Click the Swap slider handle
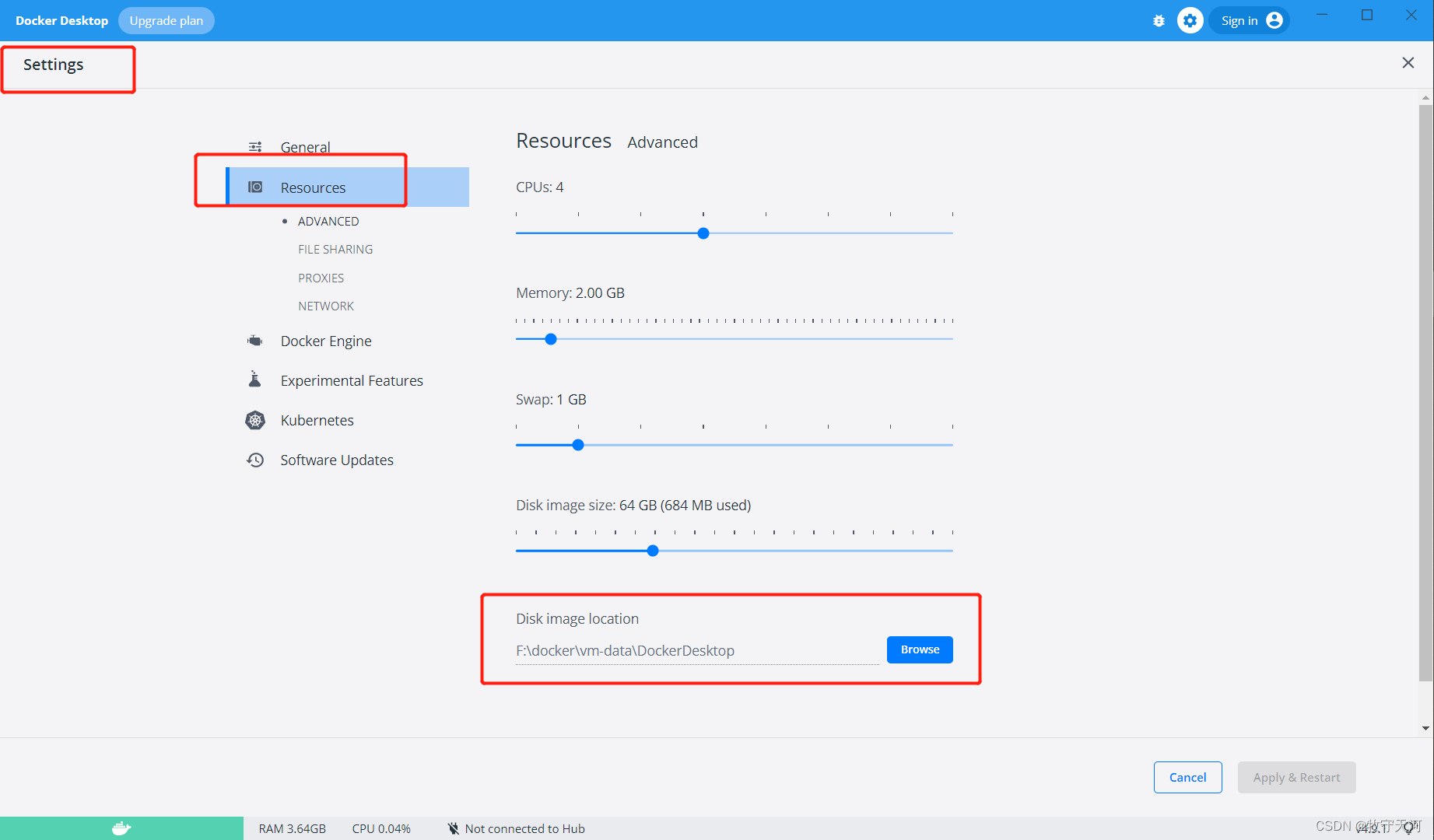This screenshot has height=840, width=1434. (x=578, y=445)
